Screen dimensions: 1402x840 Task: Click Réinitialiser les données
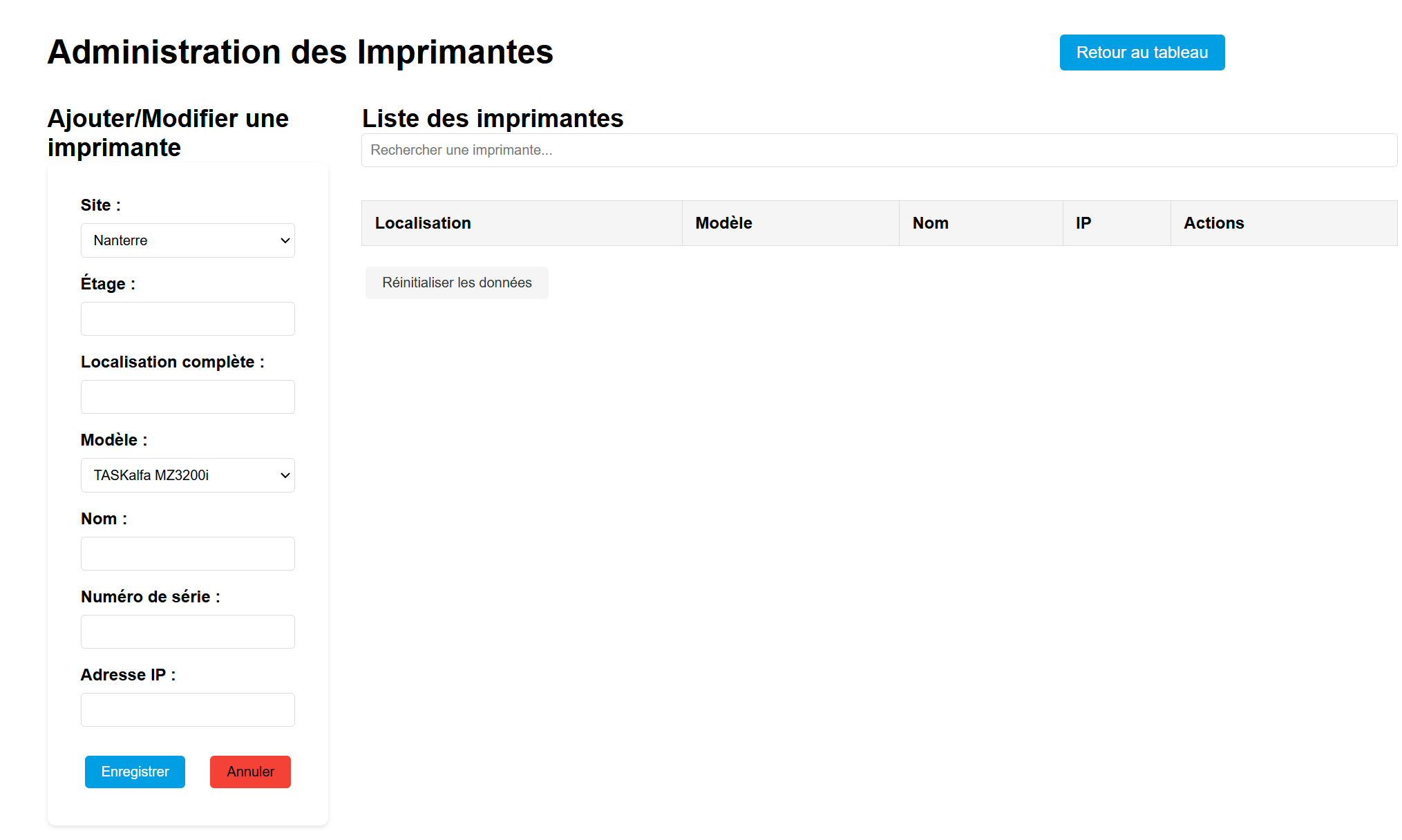pos(456,283)
